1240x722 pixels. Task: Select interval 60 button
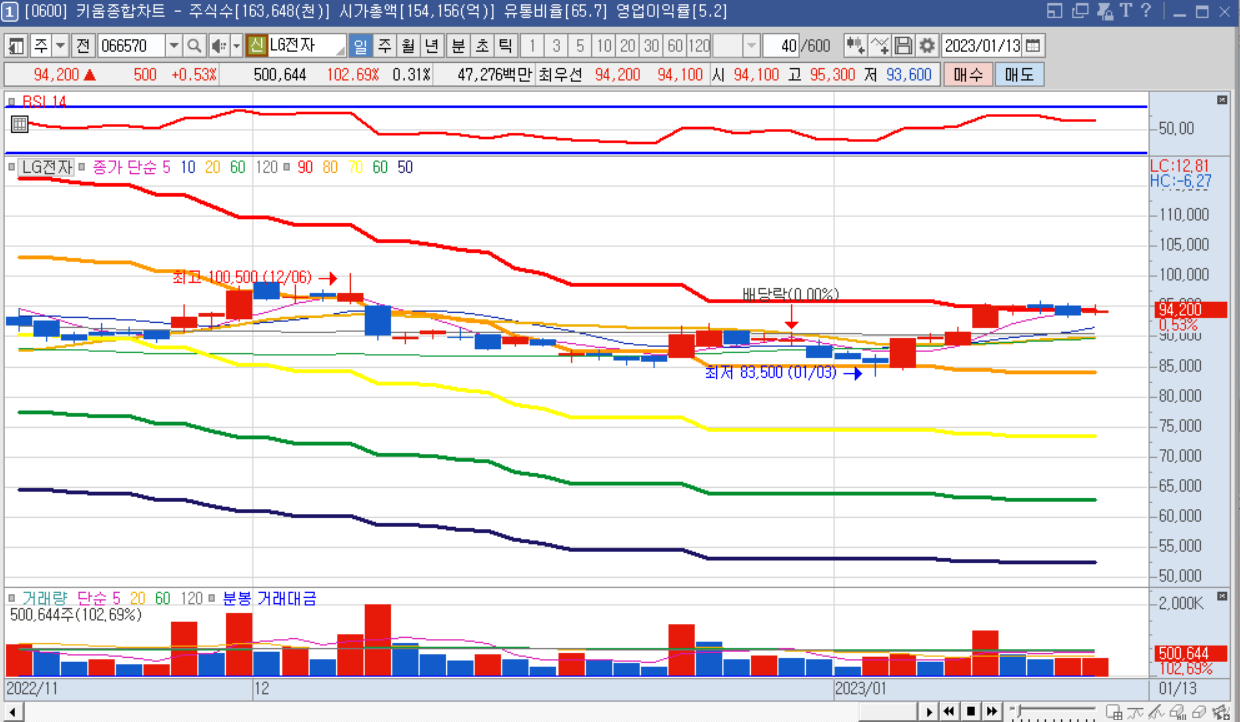pos(675,46)
